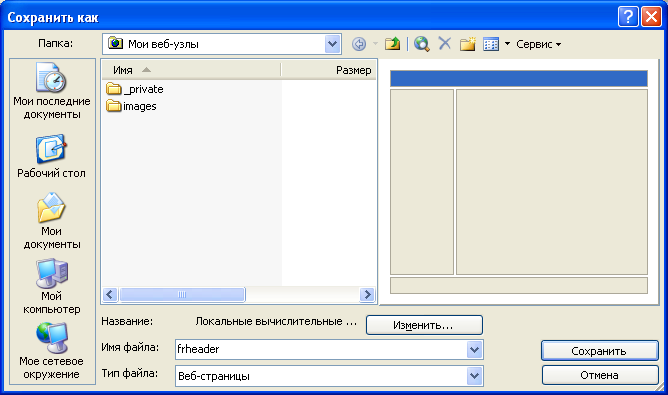
Task: Click the Сохранить button
Action: (x=600, y=351)
